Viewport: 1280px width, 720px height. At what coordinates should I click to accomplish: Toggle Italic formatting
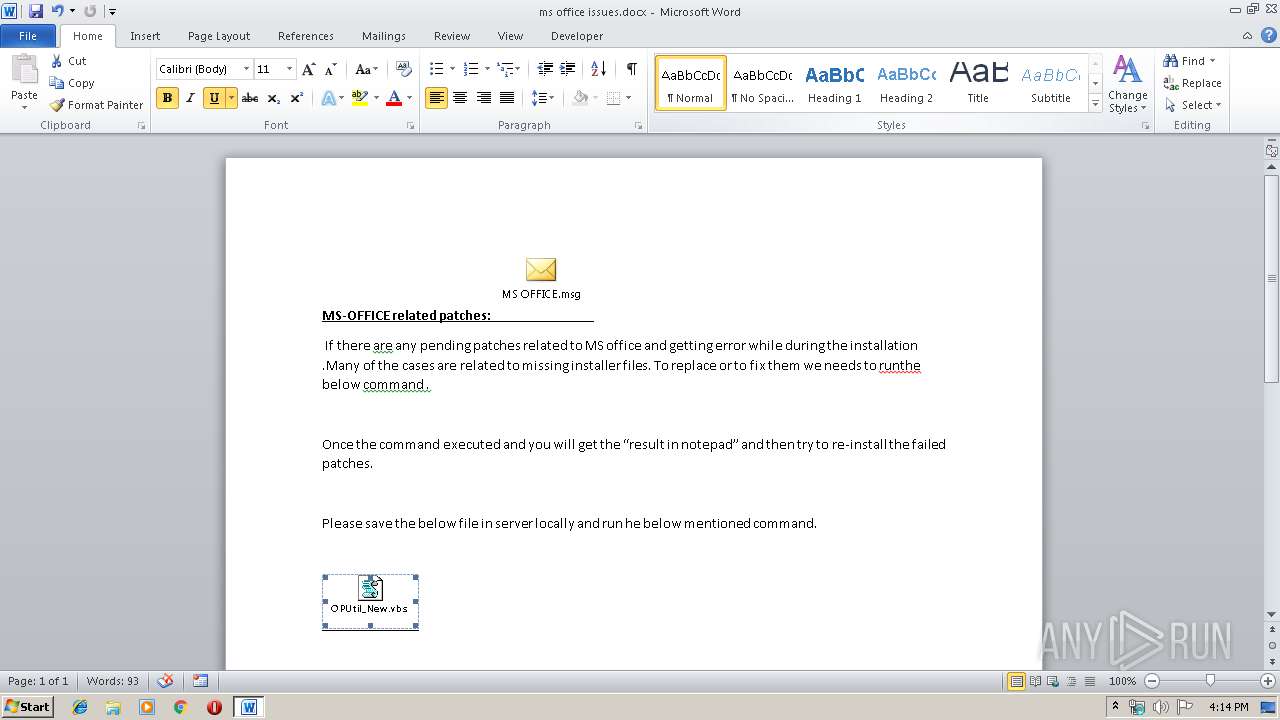(190, 98)
